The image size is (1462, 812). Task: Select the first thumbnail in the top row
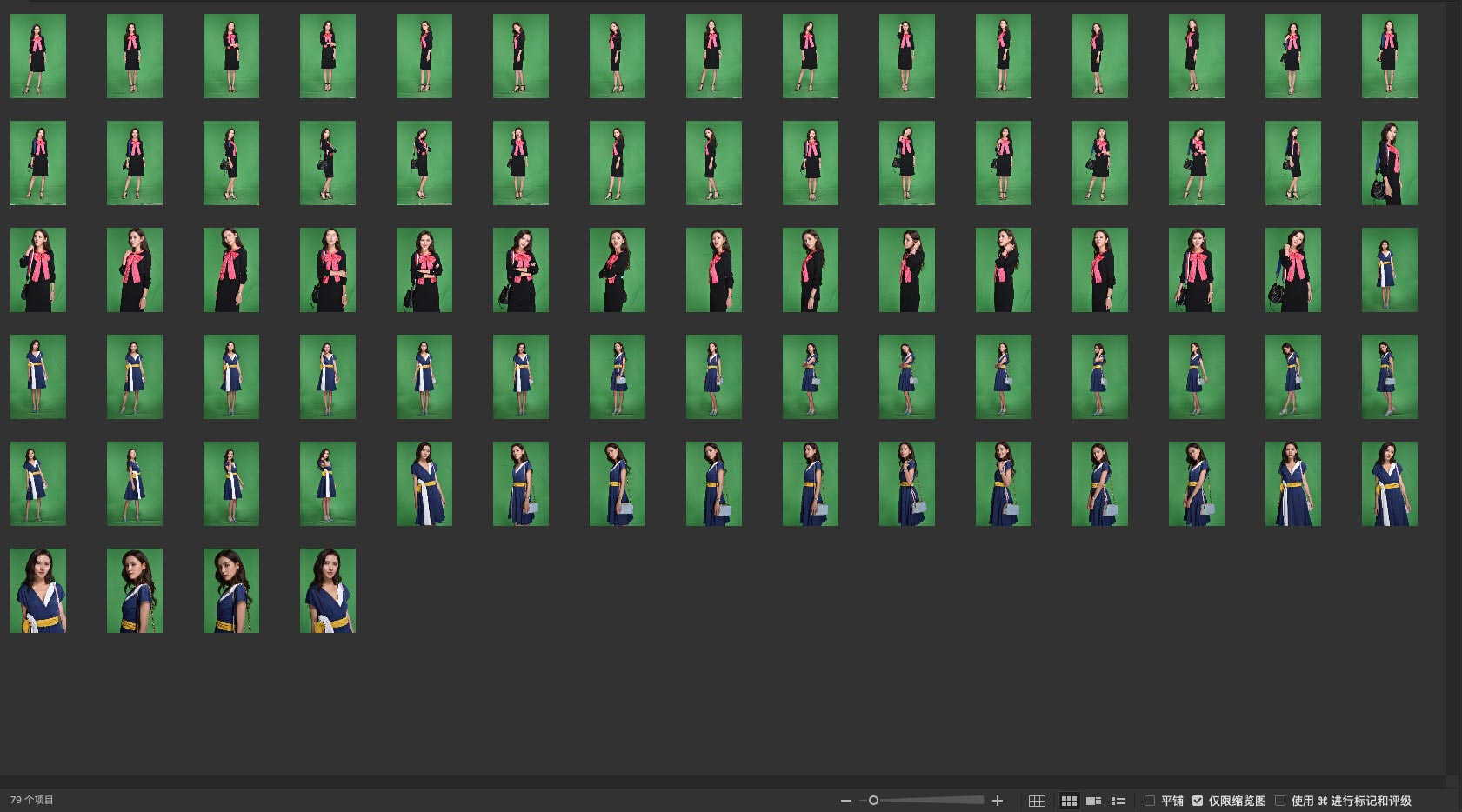(x=38, y=56)
